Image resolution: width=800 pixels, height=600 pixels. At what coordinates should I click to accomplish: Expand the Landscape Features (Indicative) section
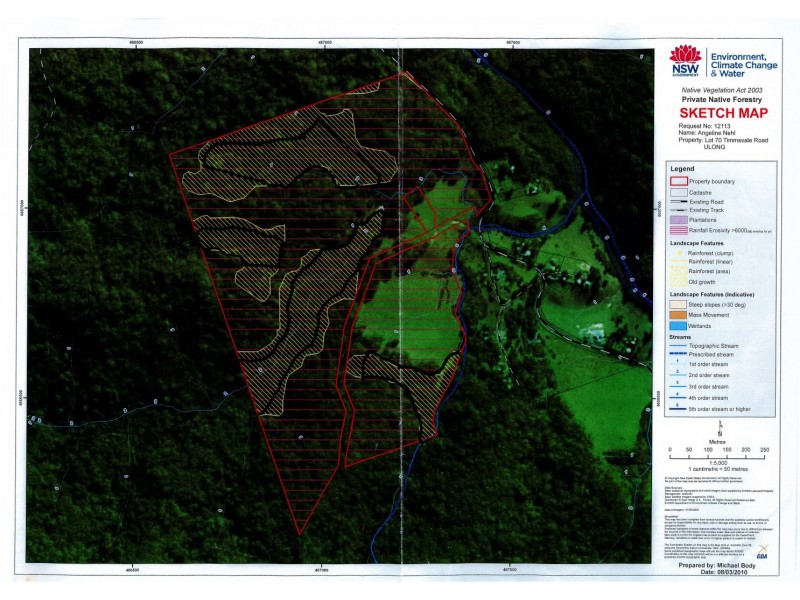tap(712, 294)
